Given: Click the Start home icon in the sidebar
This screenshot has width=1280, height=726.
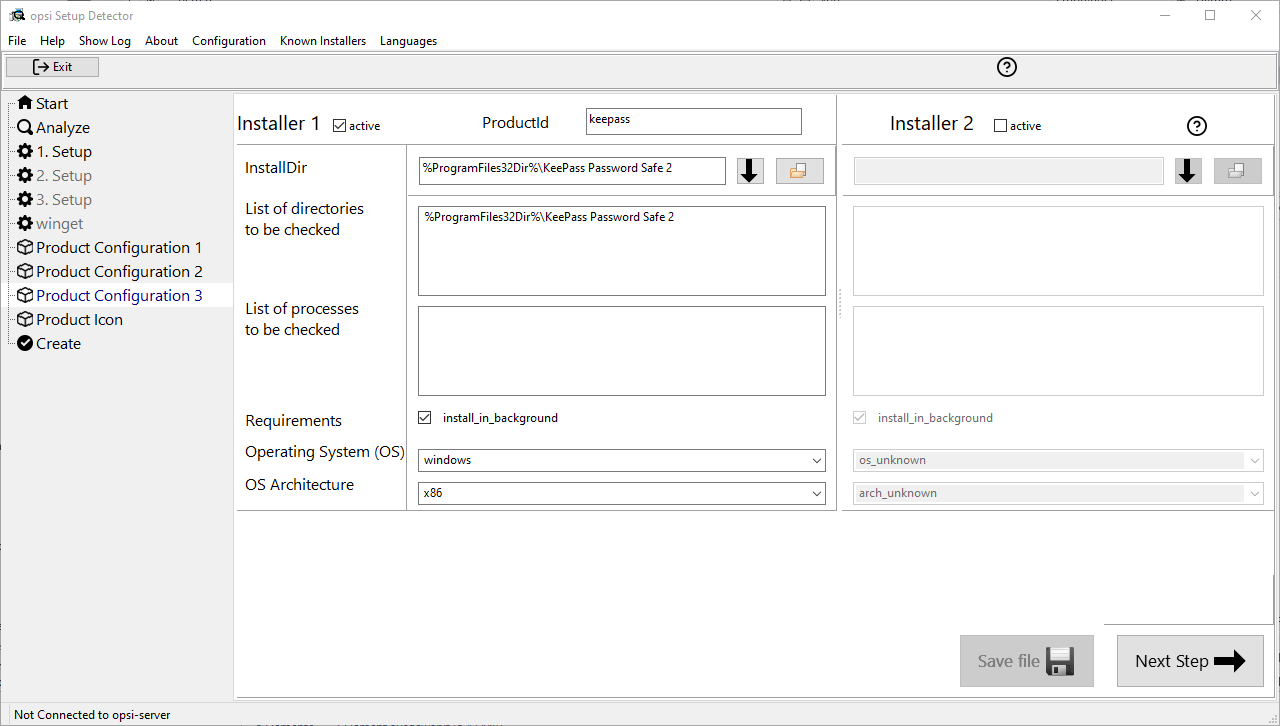Looking at the screenshot, I should tap(25, 103).
